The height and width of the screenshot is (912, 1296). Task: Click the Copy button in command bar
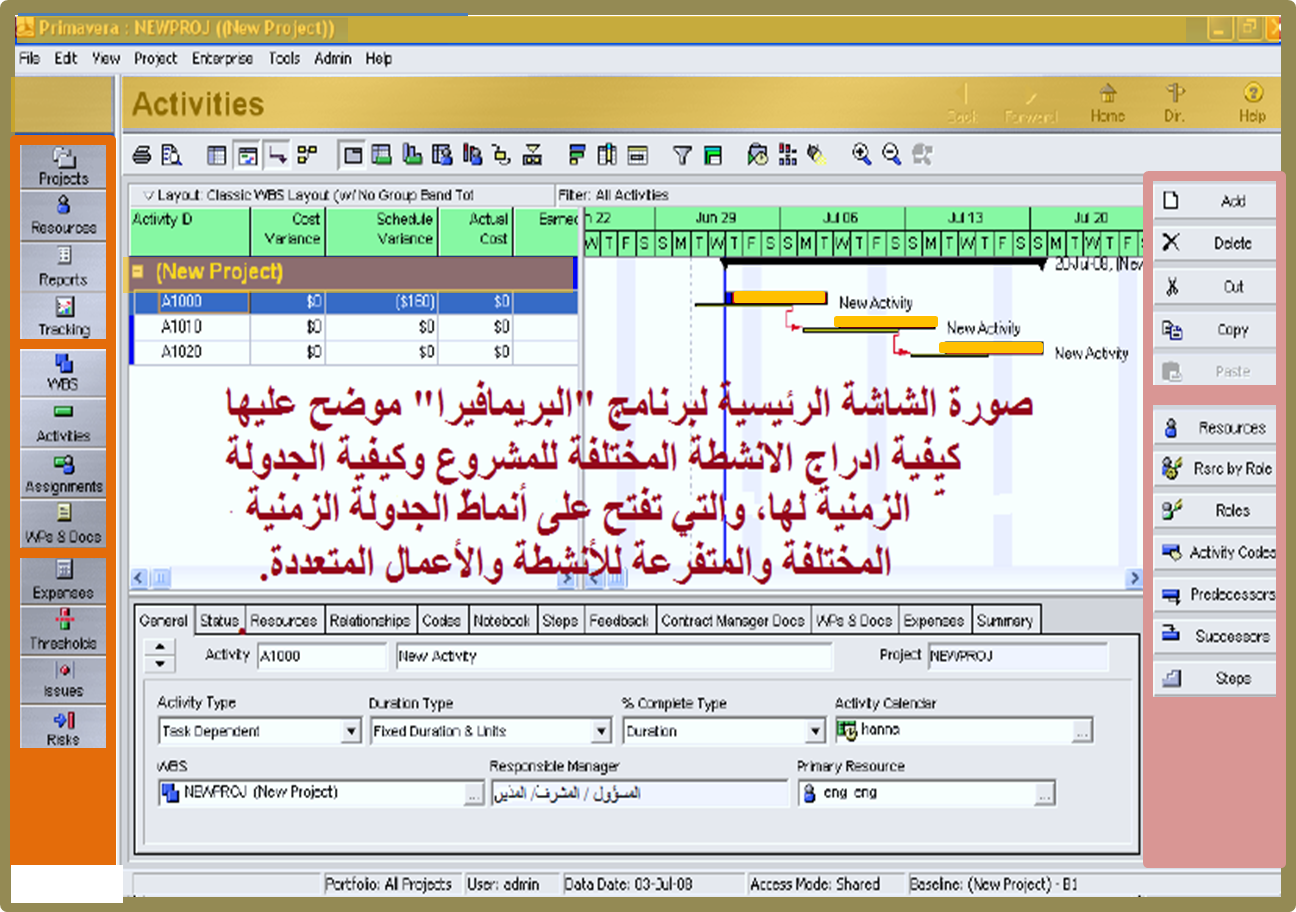(x=1215, y=330)
